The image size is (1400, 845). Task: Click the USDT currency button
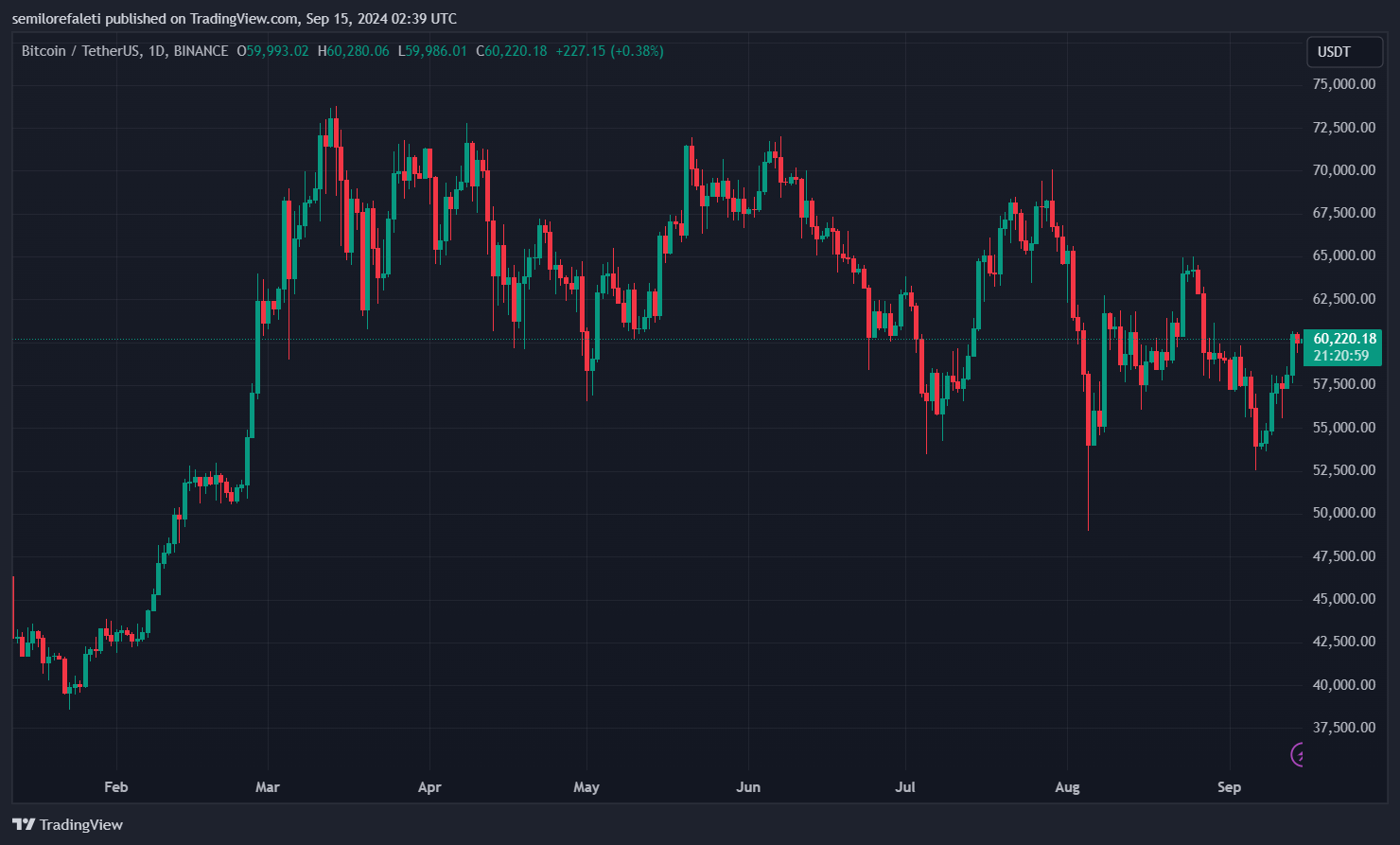[x=1343, y=52]
